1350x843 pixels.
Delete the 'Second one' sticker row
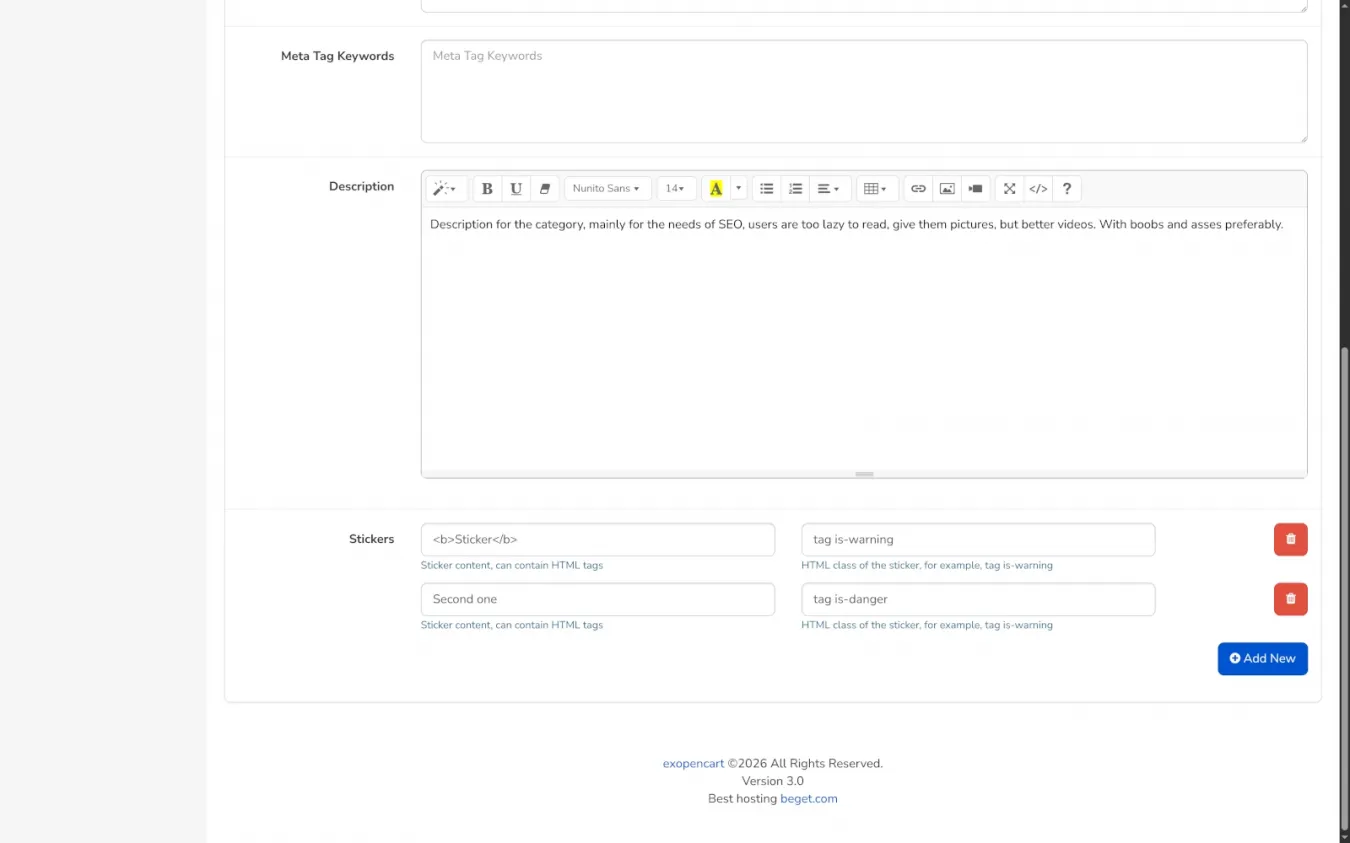1290,599
